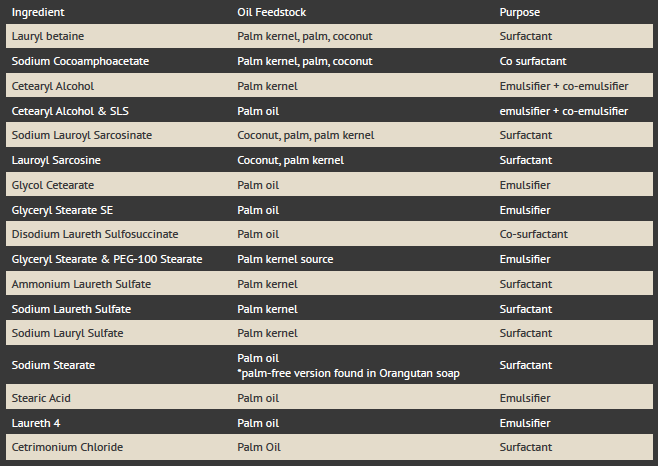
Task: Click the Oil Feedstock column header
Action: [x=272, y=12]
